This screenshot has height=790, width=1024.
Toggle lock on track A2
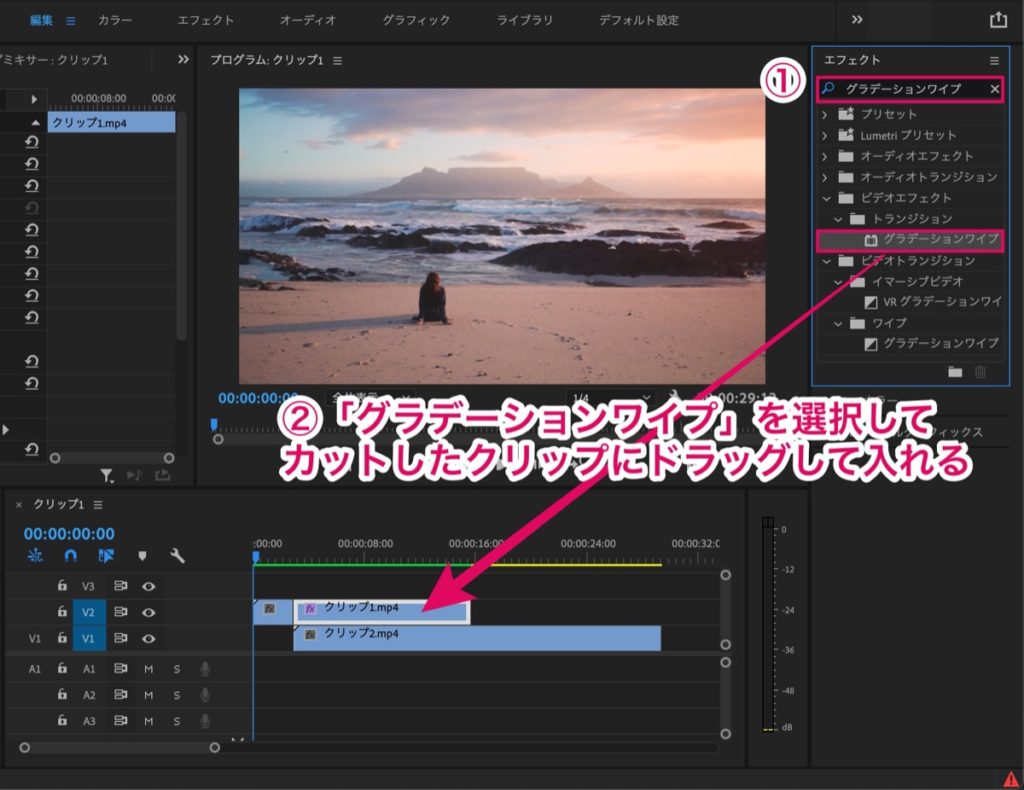tap(62, 694)
